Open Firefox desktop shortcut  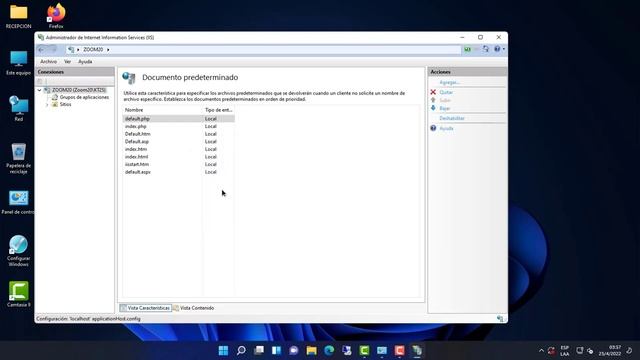click(56, 16)
